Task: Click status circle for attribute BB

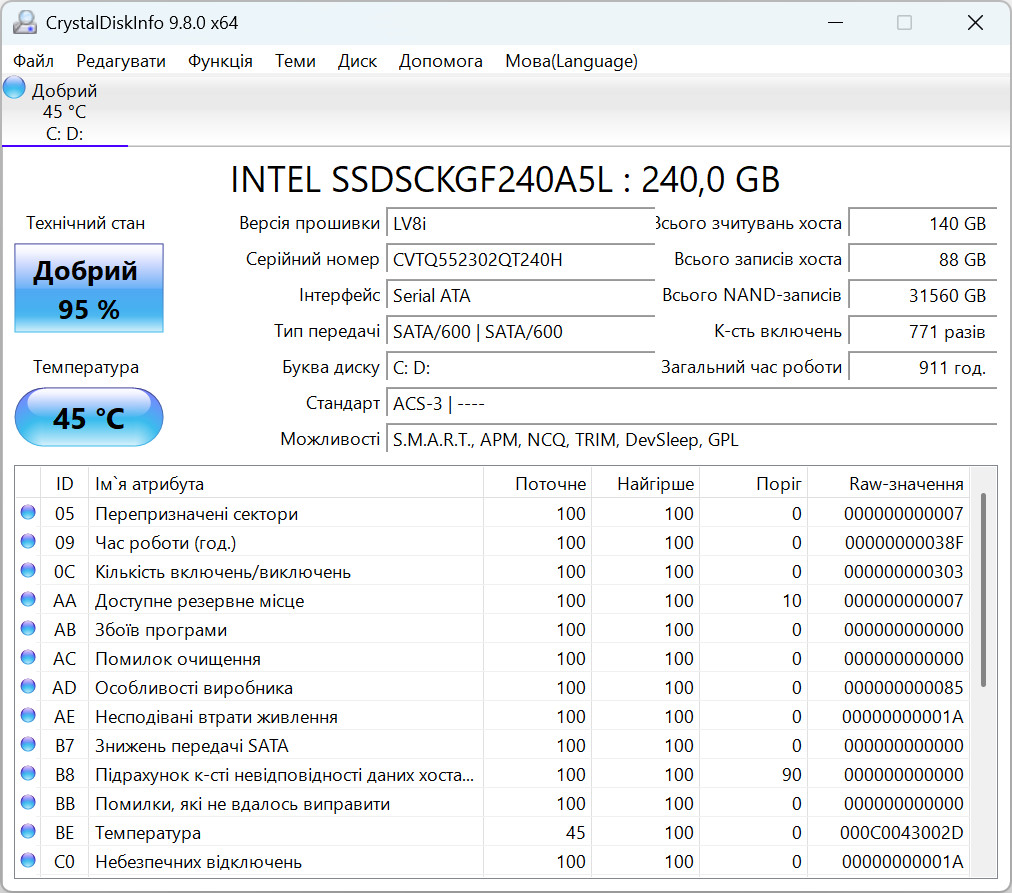Action: (x=28, y=803)
